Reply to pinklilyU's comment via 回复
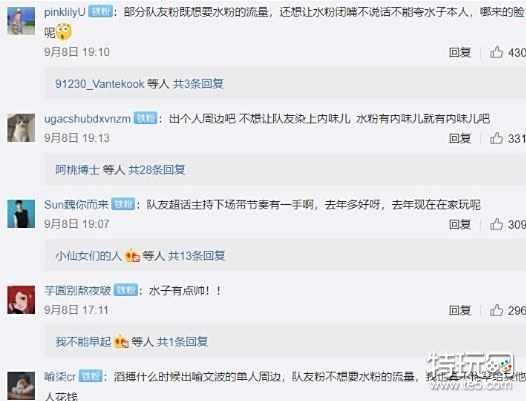The image size is (526, 401). point(460,52)
